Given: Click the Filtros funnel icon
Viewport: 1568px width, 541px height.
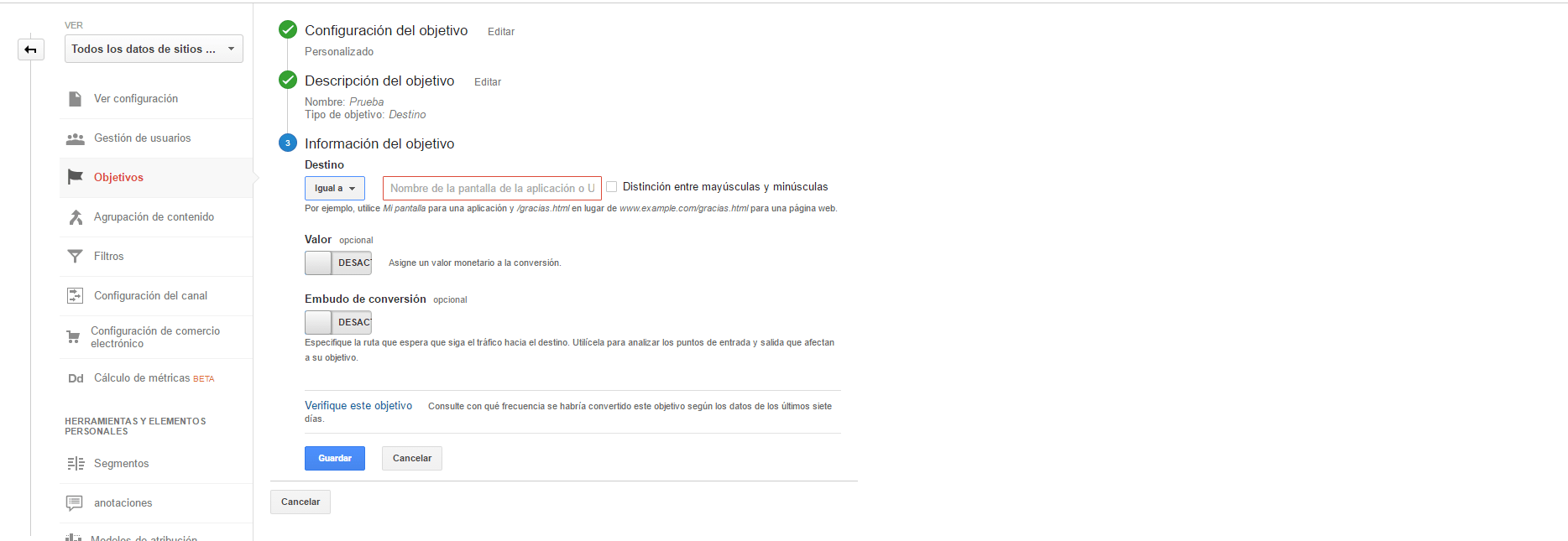Looking at the screenshot, I should point(75,257).
